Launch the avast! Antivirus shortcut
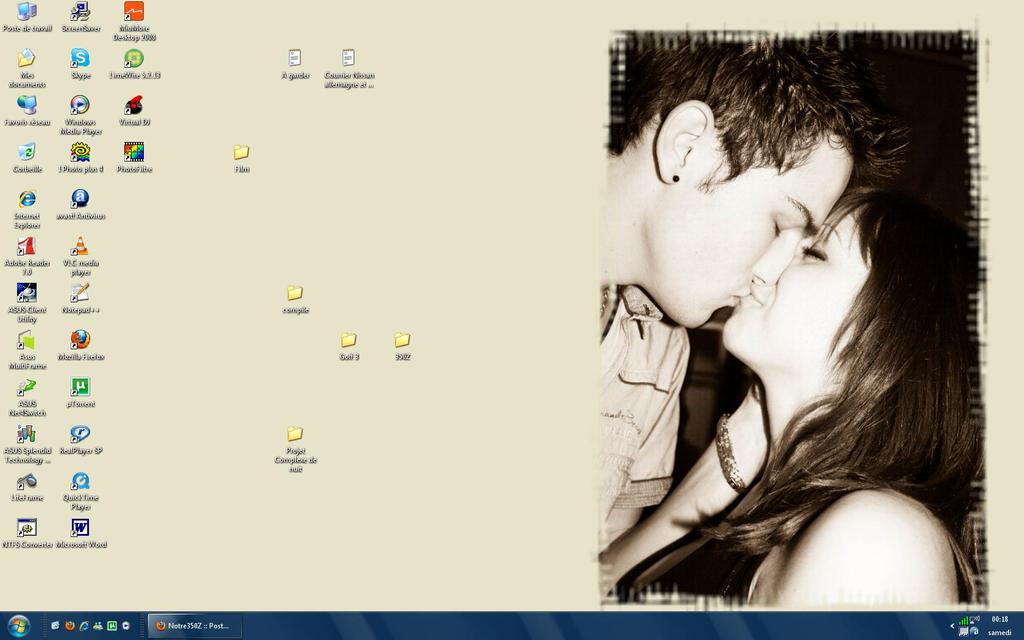This screenshot has height=640, width=1024. click(80, 199)
